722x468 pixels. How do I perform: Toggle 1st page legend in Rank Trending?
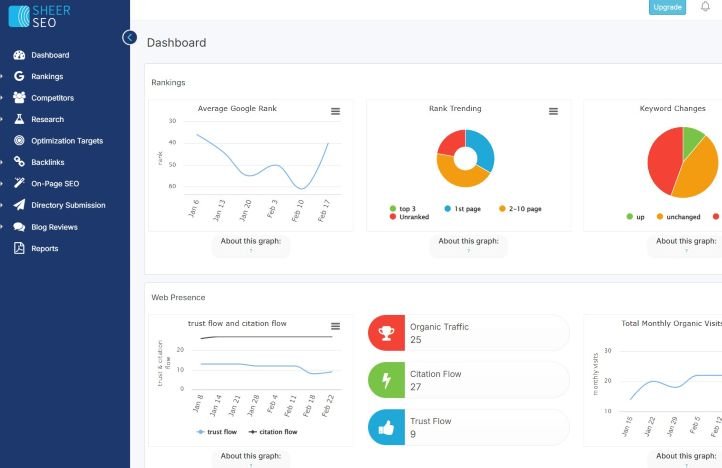pyautogui.click(x=462, y=209)
